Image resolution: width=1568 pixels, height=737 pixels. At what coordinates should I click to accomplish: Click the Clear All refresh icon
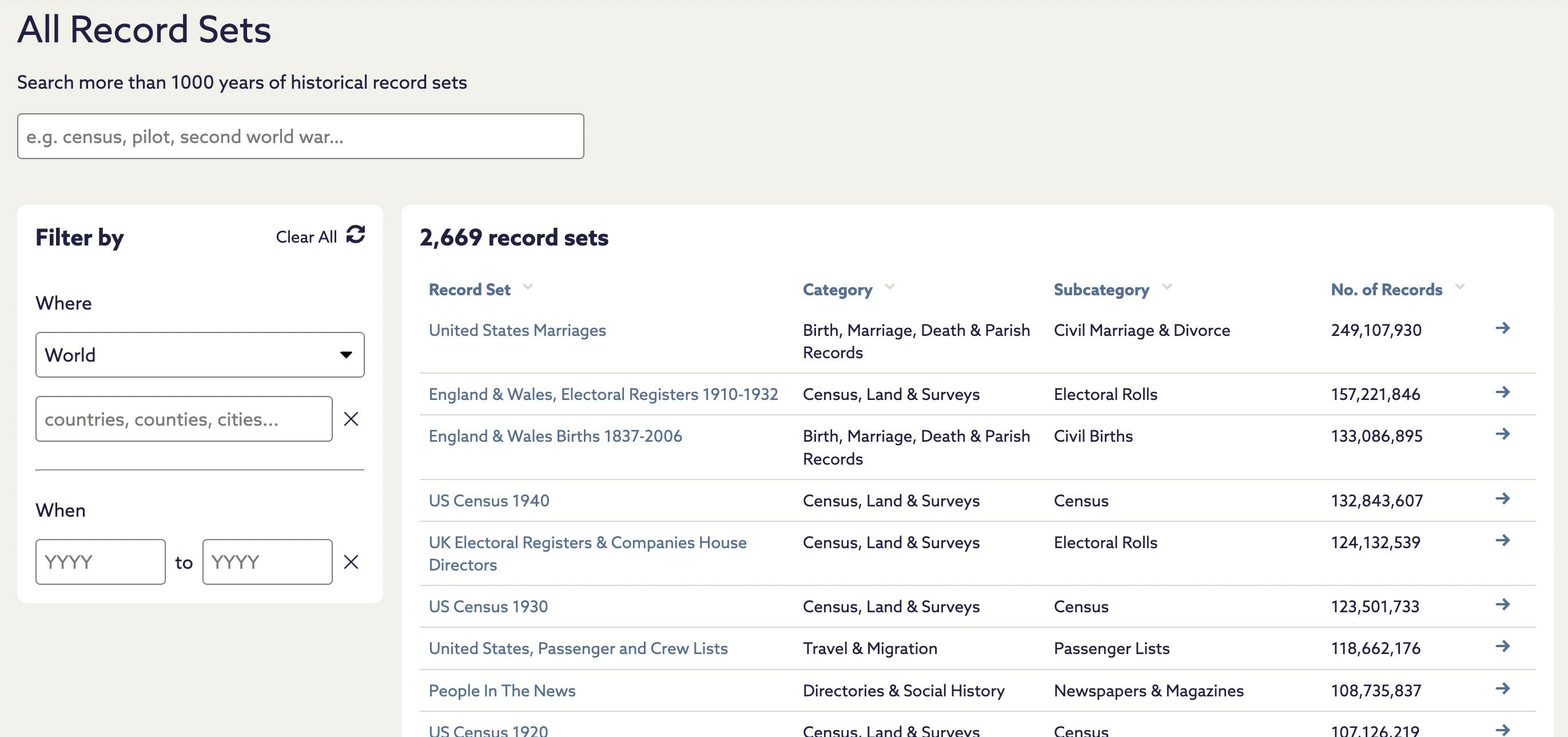click(356, 235)
